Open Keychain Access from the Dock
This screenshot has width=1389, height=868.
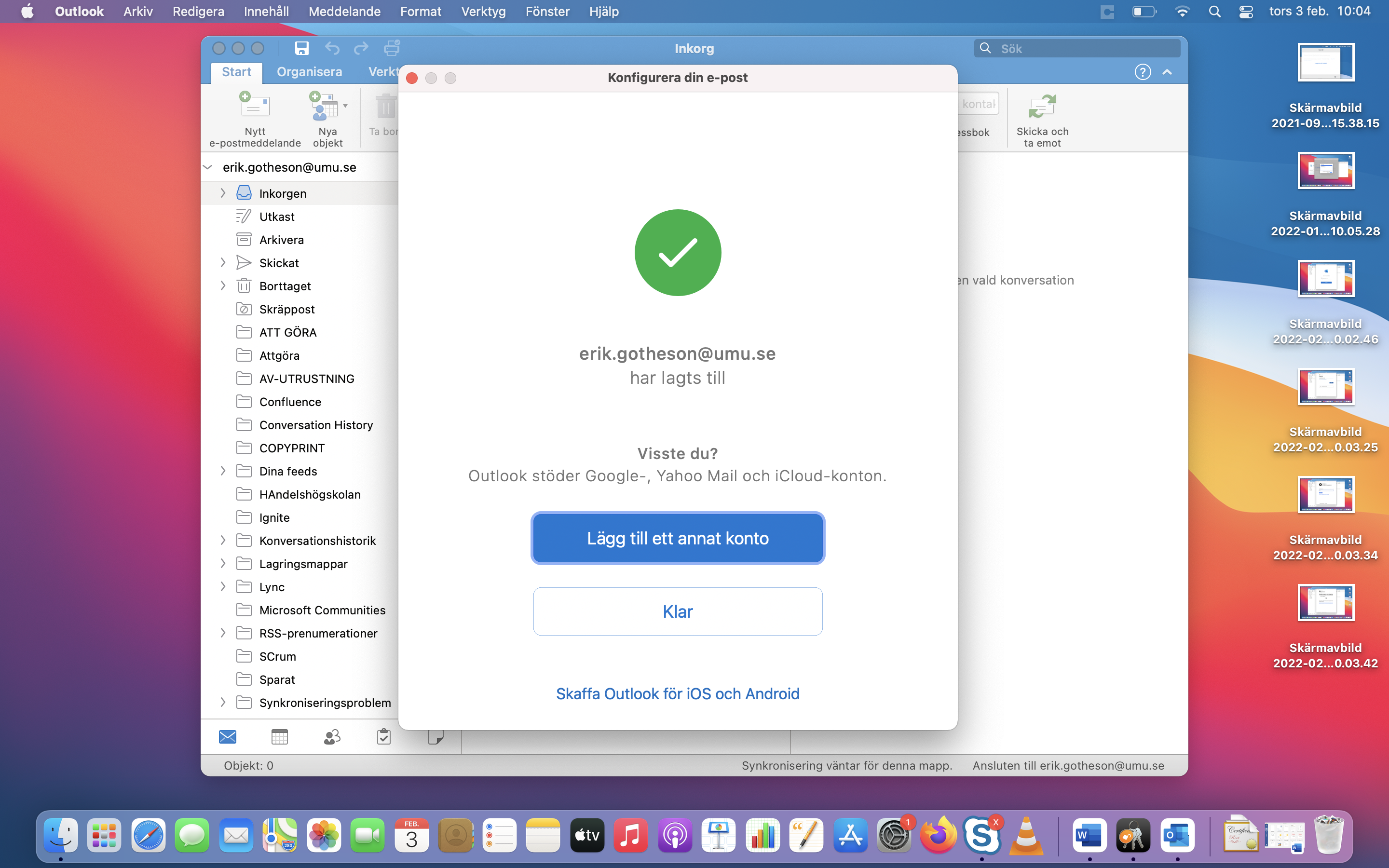pyautogui.click(x=1133, y=835)
